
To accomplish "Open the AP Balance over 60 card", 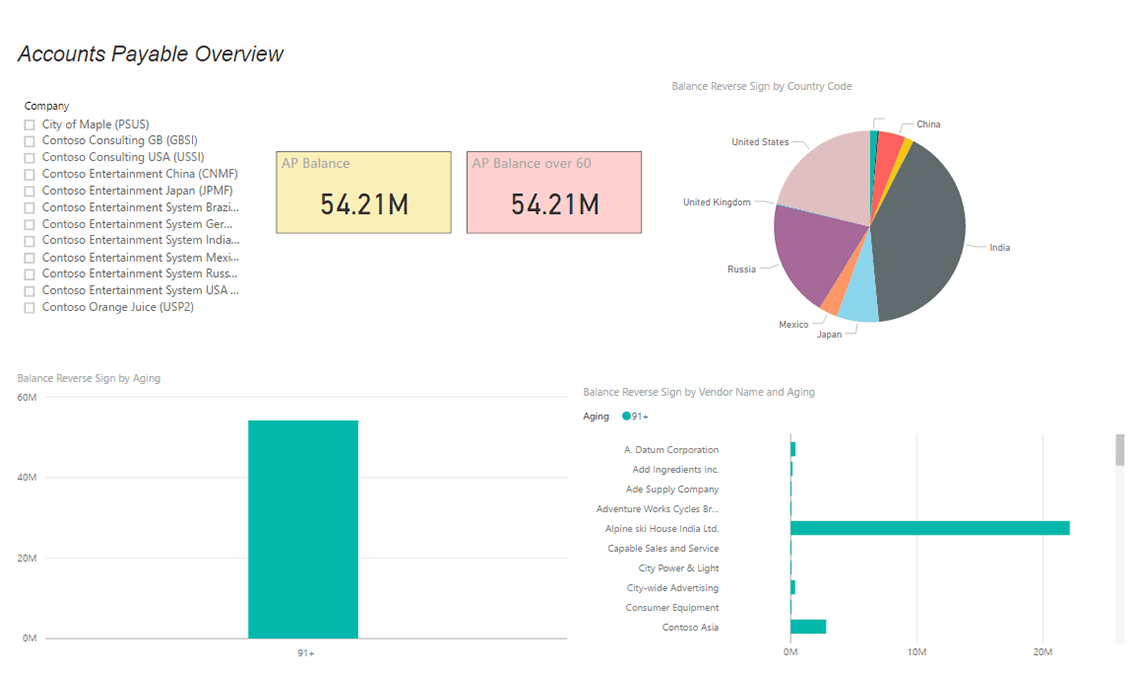I will 554,192.
